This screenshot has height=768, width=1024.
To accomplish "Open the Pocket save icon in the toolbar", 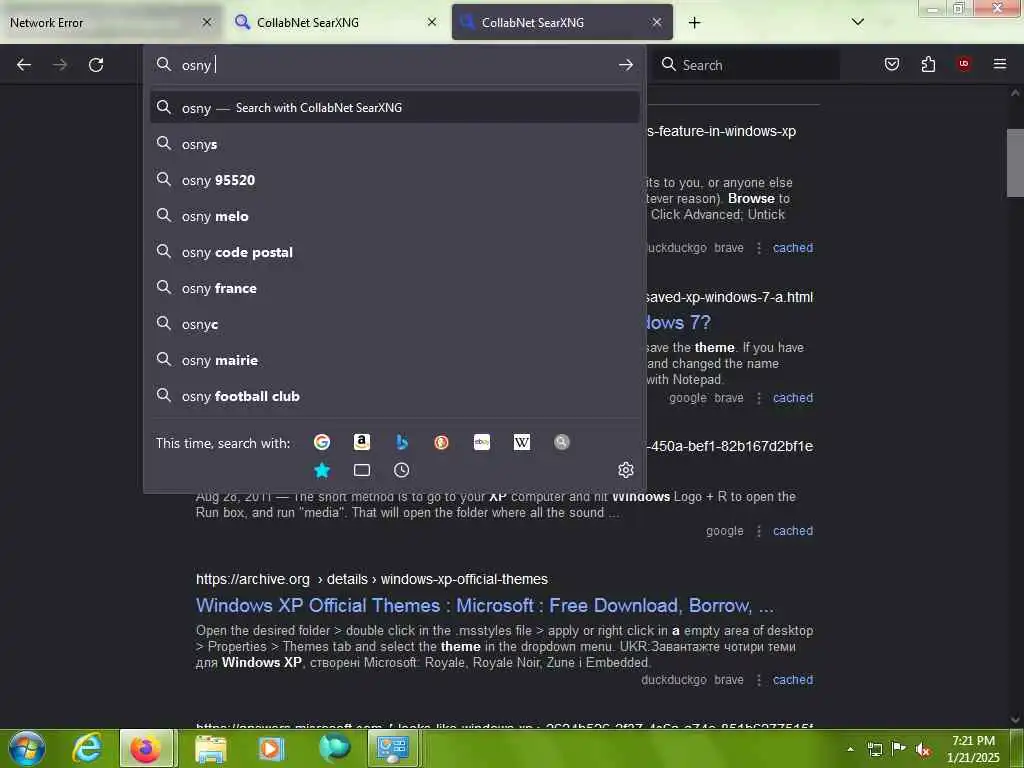I will pyautogui.click(x=892, y=64).
